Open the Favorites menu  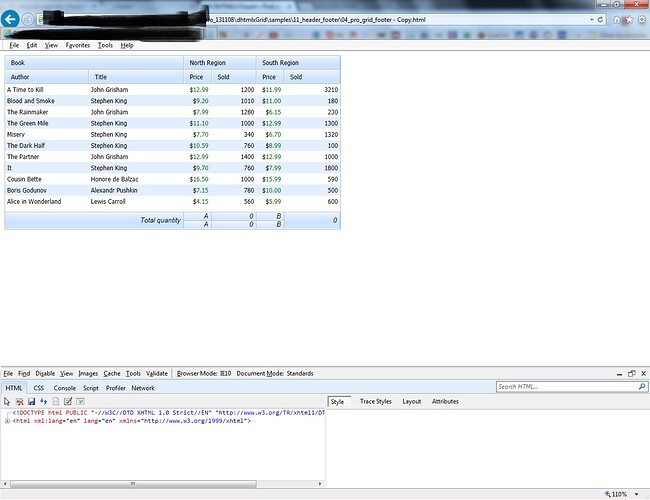[78, 45]
